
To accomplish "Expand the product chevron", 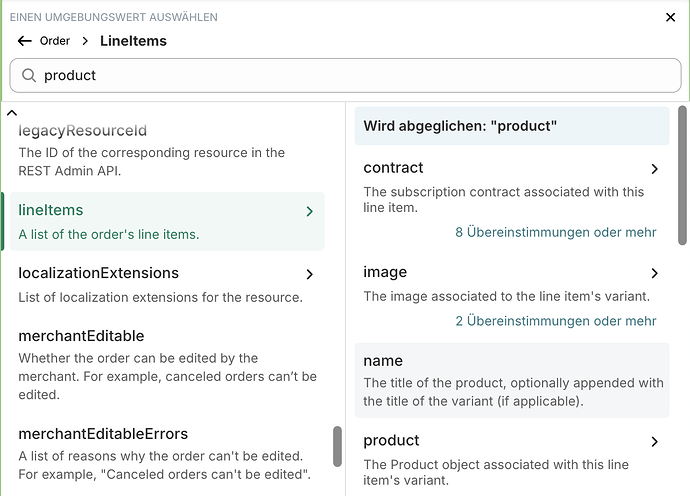I will [655, 441].
